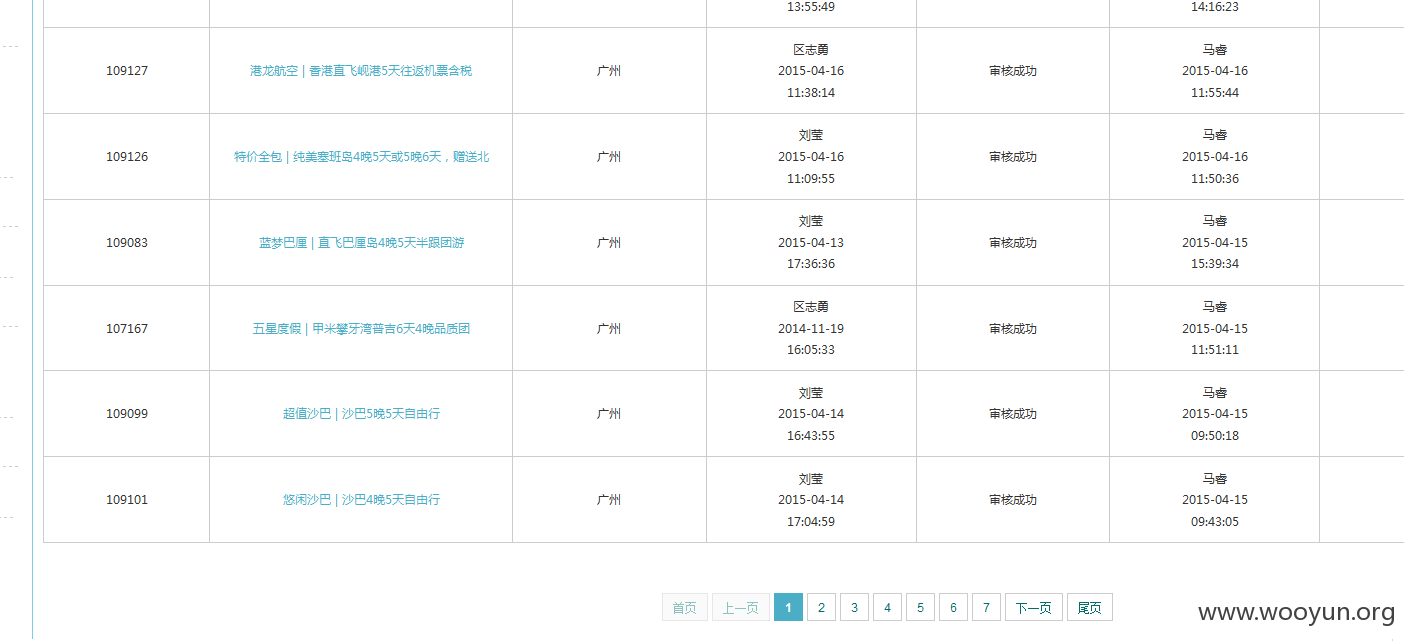Viewport: 1404px width, 641px height.
Task: Go to pagination page 5
Action: 920,607
